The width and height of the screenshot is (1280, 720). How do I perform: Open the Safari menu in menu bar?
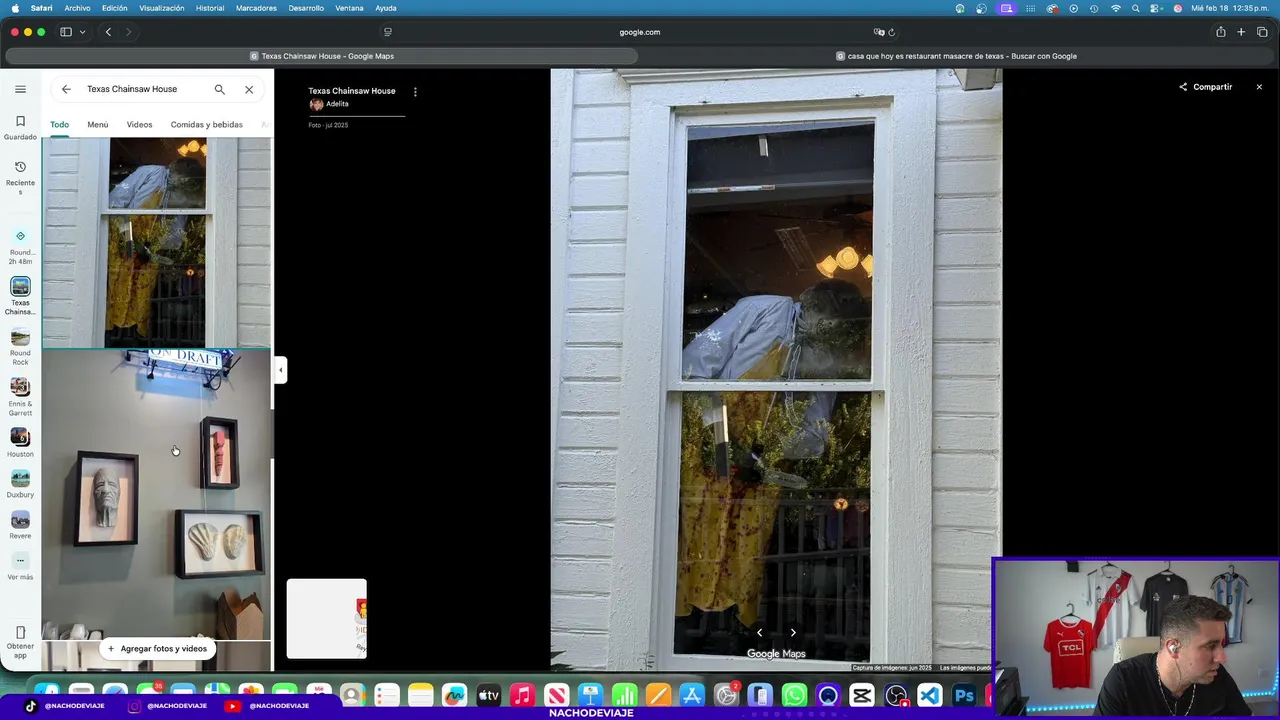click(x=42, y=8)
